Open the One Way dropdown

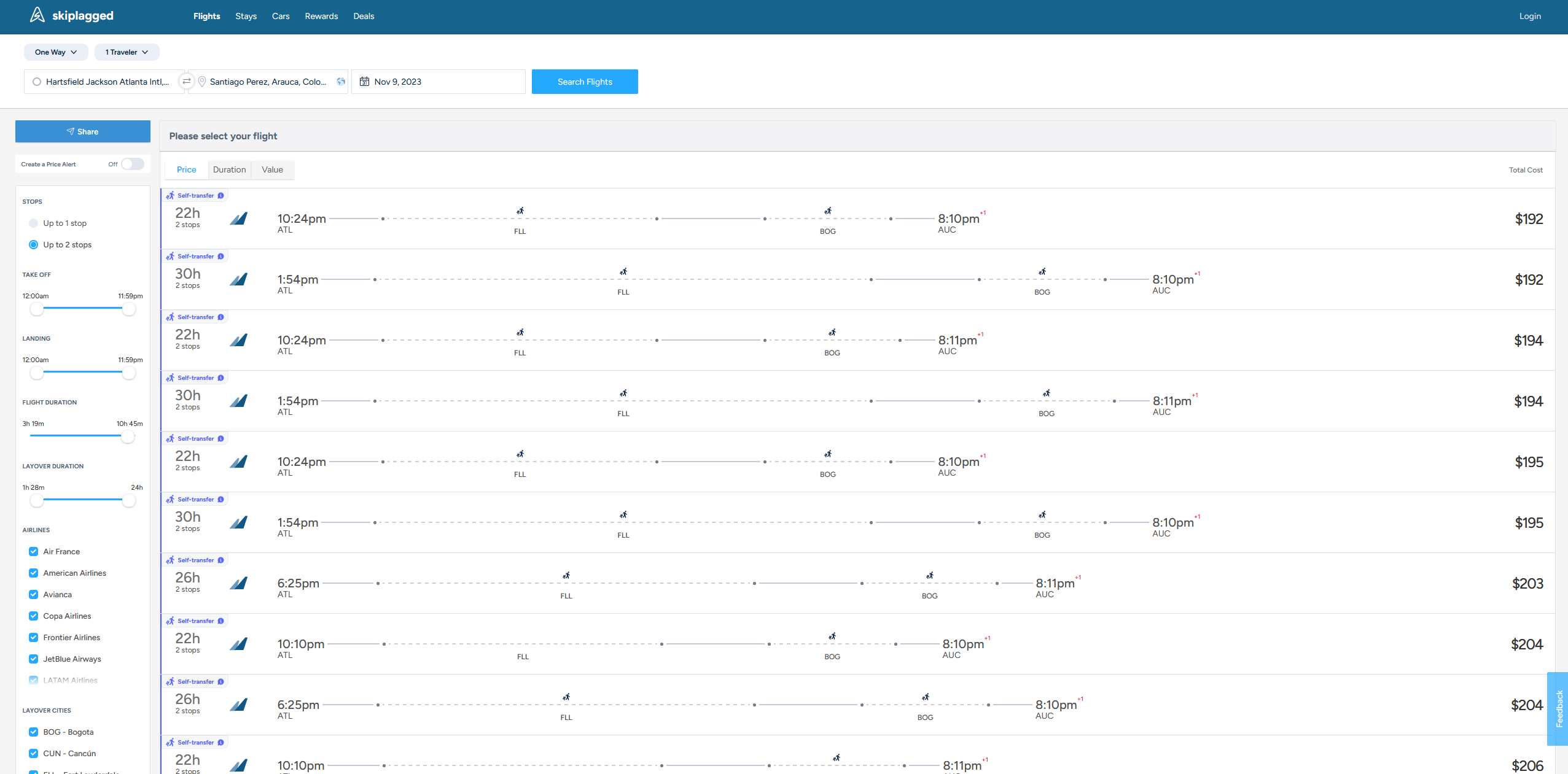[55, 52]
